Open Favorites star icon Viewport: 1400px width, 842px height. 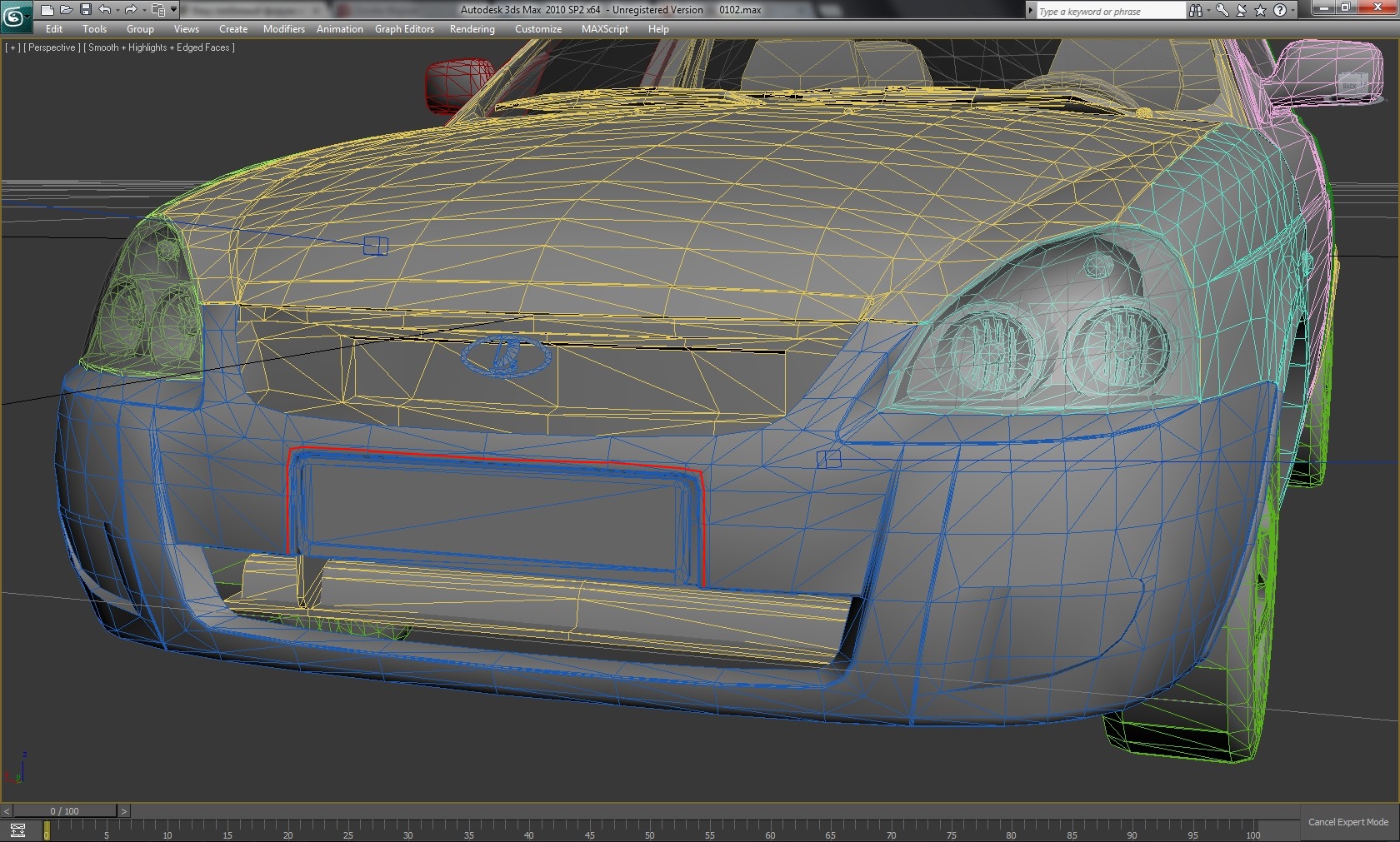(1260, 11)
